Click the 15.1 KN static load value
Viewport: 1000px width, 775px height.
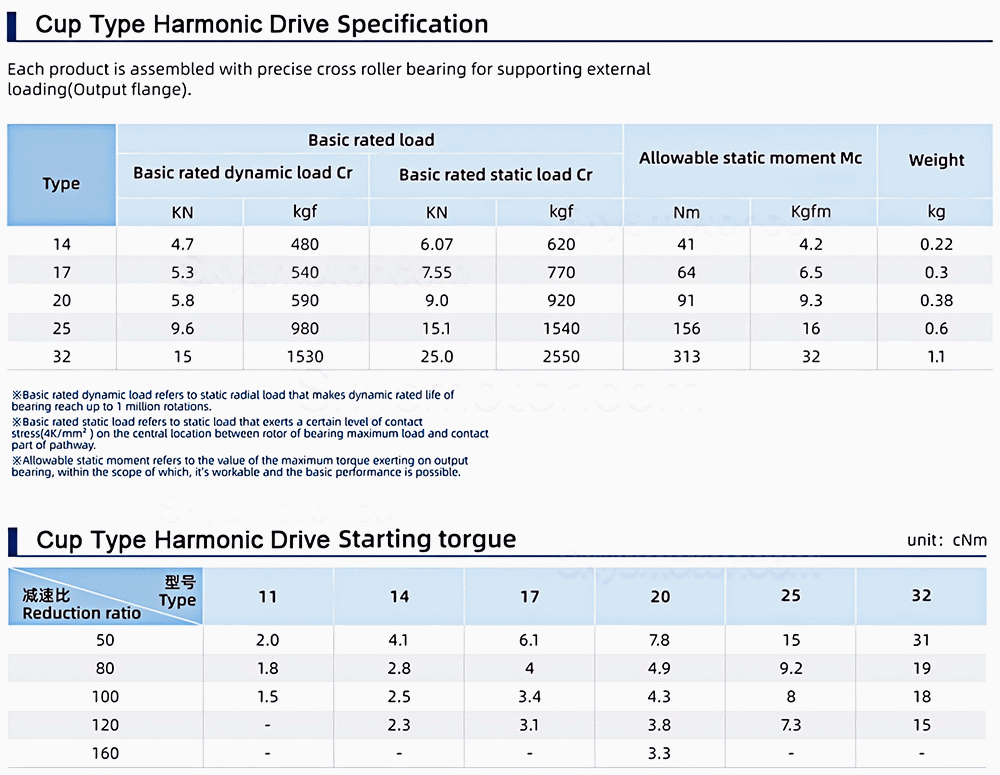coord(437,328)
